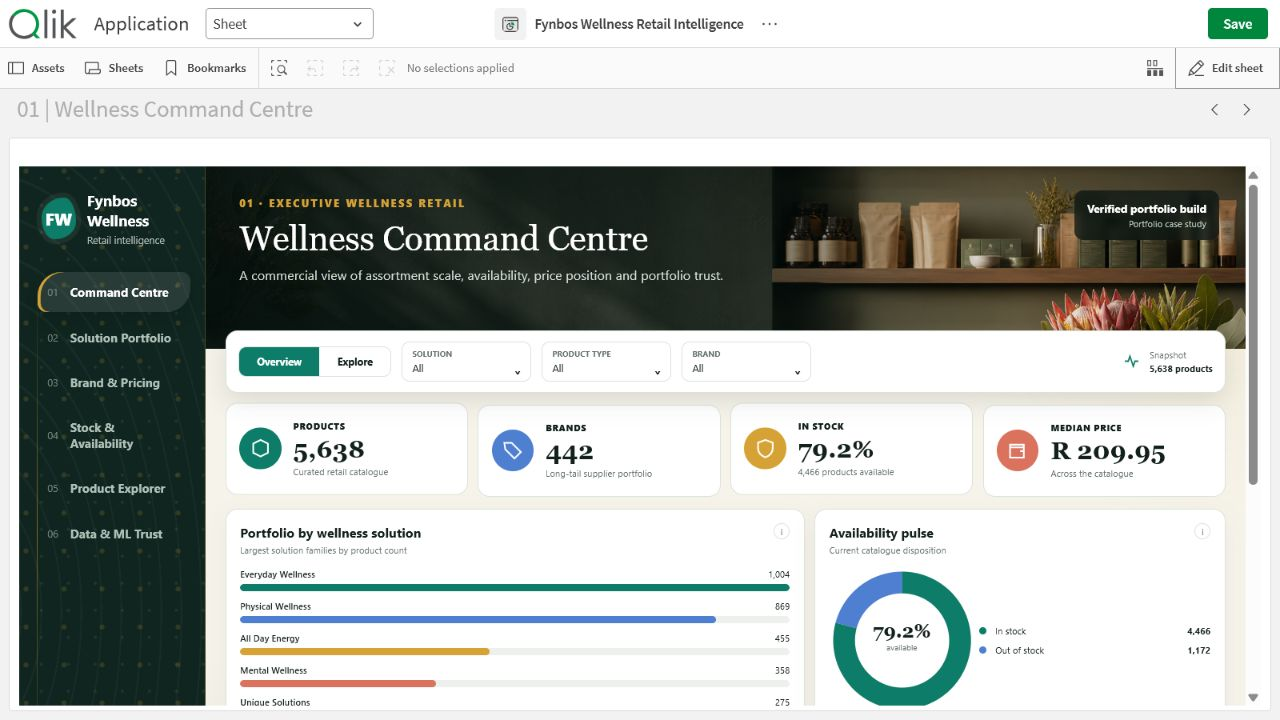Image resolution: width=1280 pixels, height=720 pixels.
Task: Open the Brand & Pricing page
Action: 114,383
